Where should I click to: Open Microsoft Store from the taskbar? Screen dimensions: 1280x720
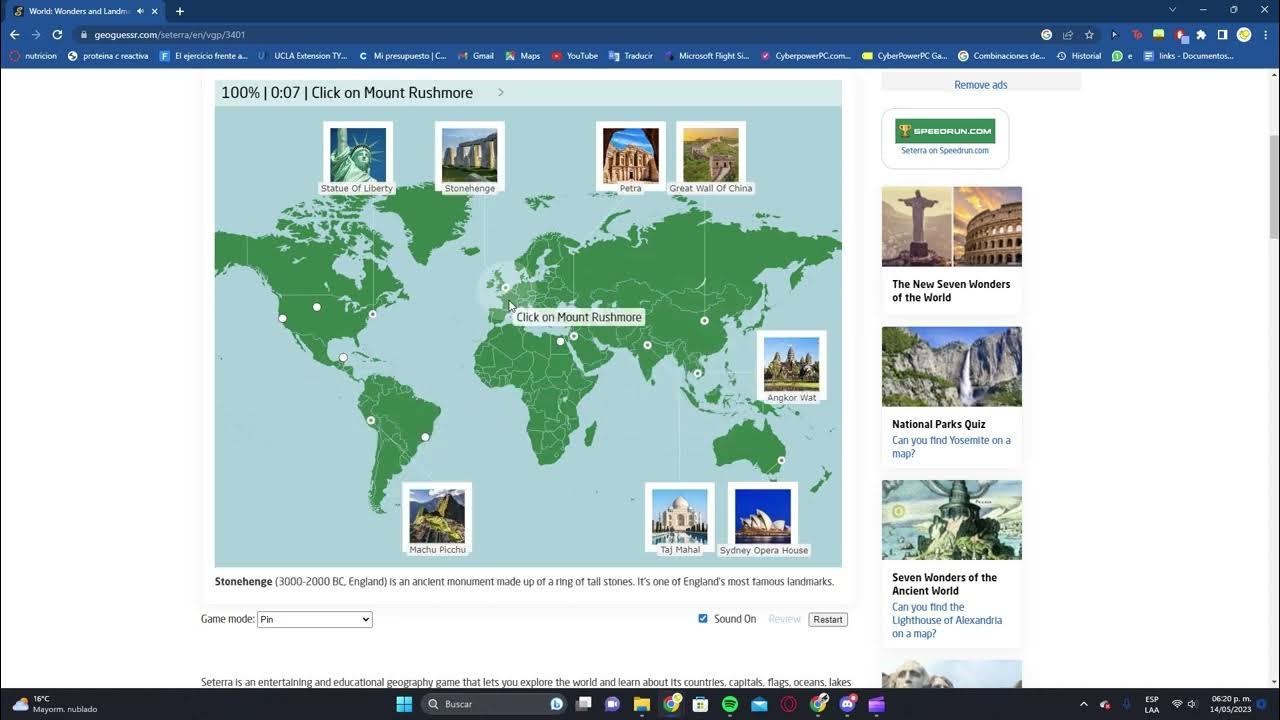click(701, 704)
